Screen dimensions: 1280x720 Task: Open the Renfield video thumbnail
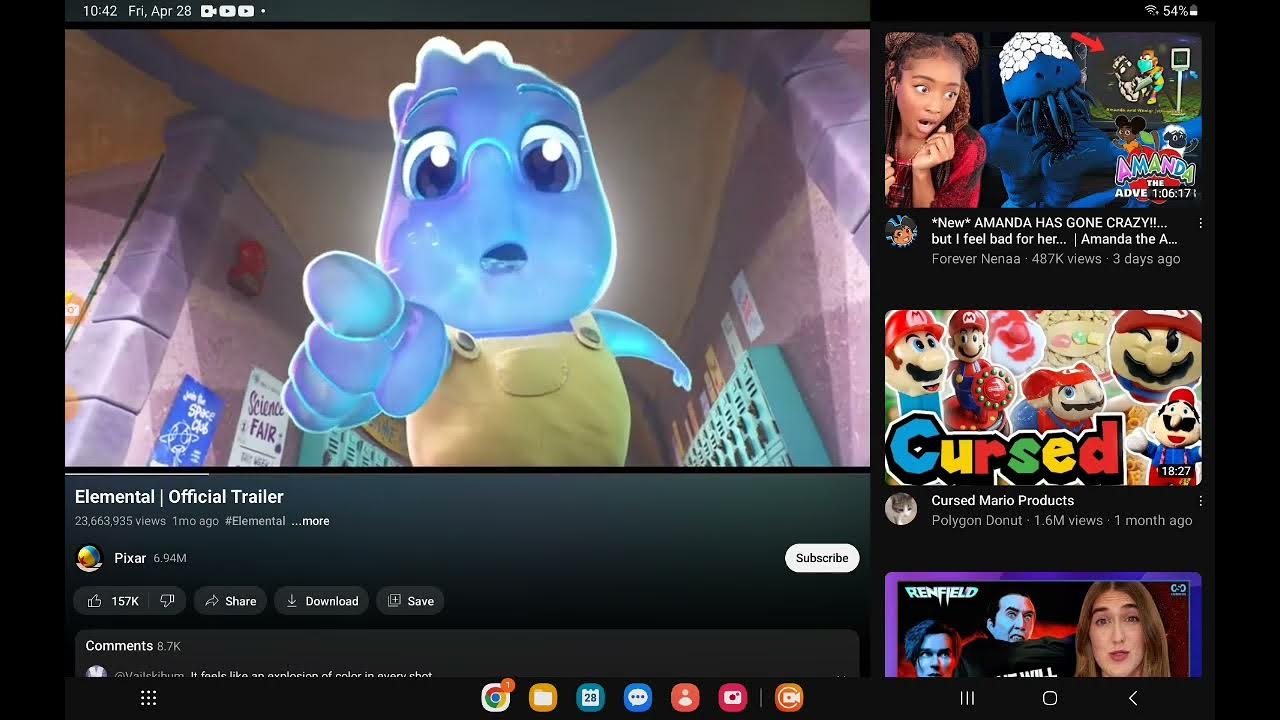click(1043, 625)
